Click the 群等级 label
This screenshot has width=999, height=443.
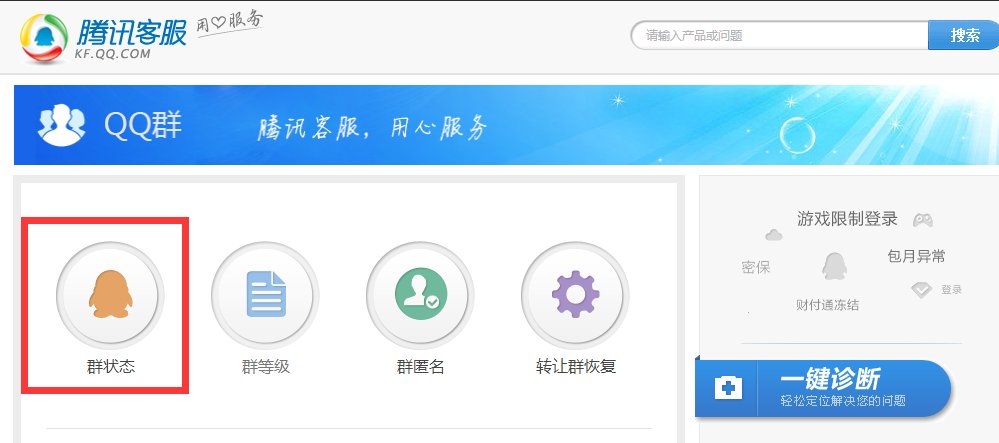[x=266, y=367]
